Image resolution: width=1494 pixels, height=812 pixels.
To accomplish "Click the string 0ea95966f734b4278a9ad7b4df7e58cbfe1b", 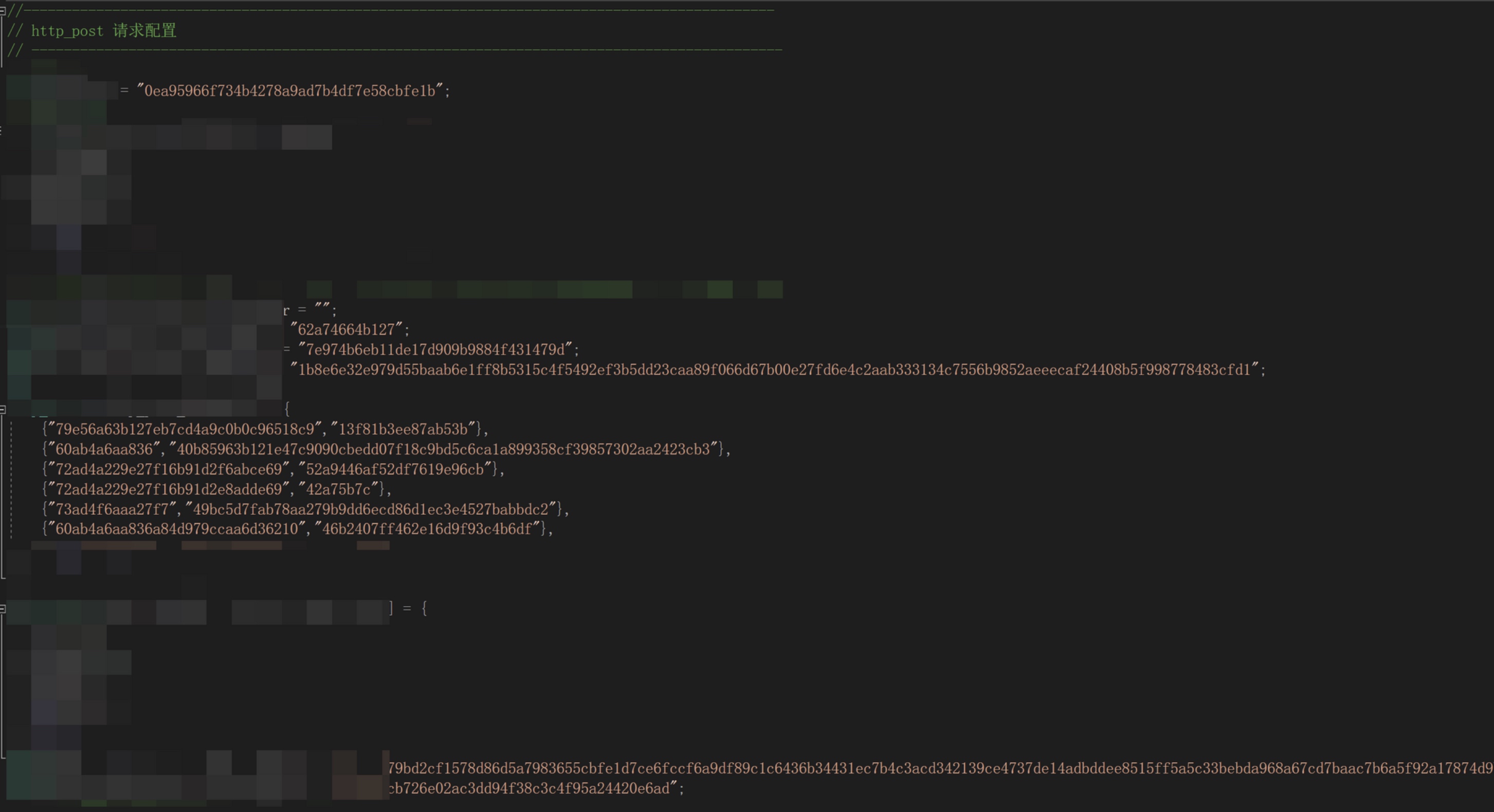I will coord(290,91).
